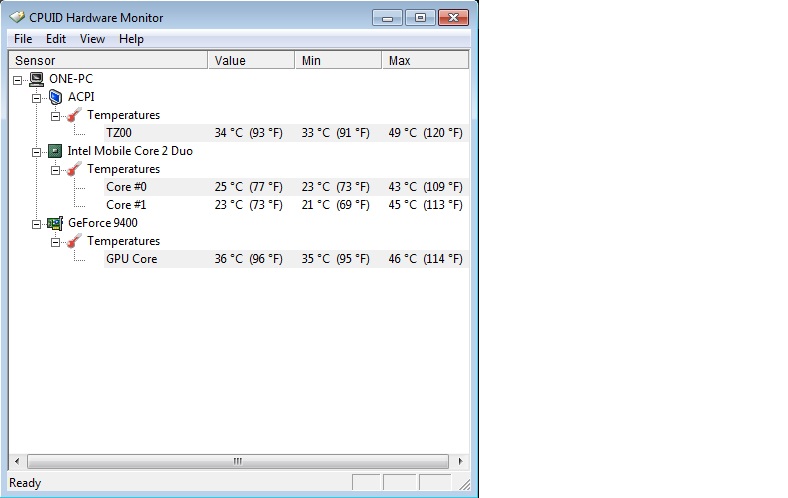Viewport: 788px width, 498px height.
Task: Click the horizontal scrollbar thumb
Action: click(238, 461)
